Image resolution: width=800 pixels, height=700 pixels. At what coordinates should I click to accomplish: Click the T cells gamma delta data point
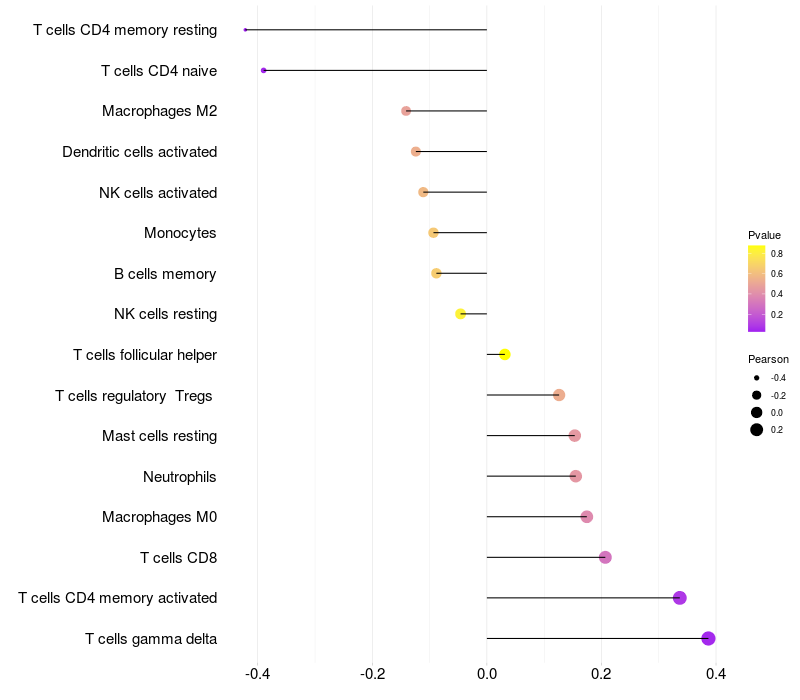(708, 638)
